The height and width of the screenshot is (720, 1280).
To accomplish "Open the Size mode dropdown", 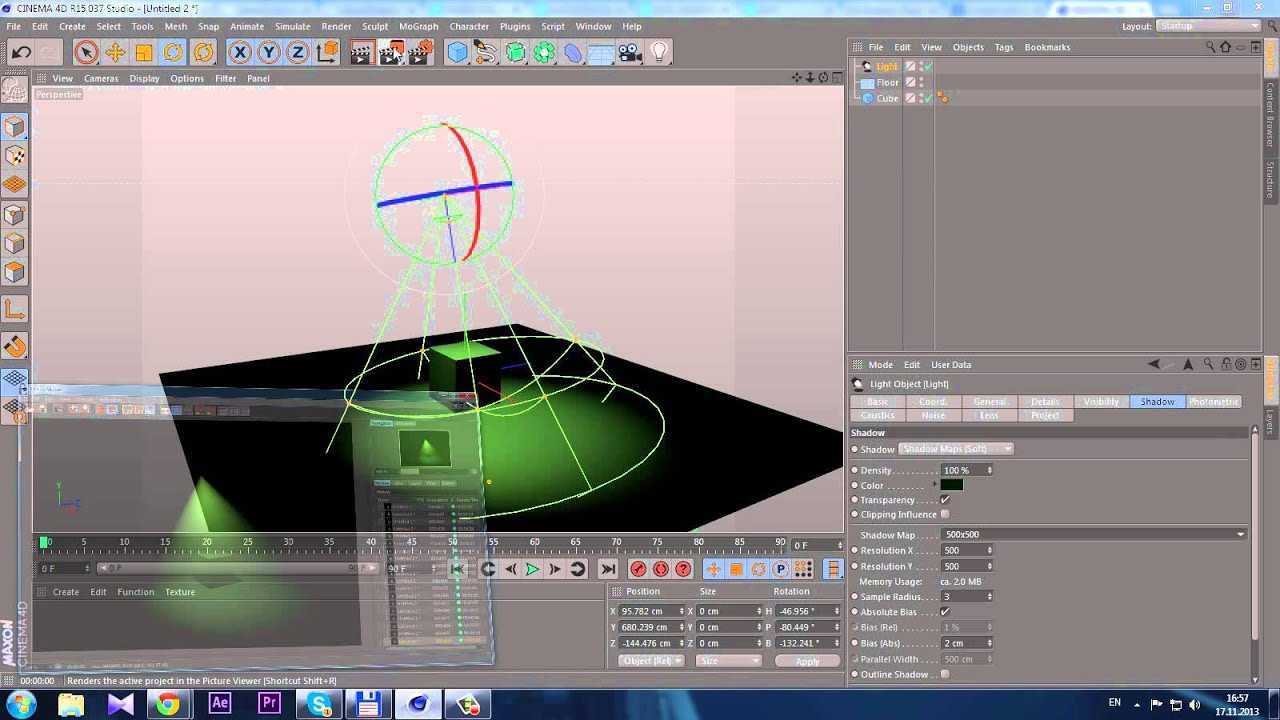I will [x=728, y=661].
